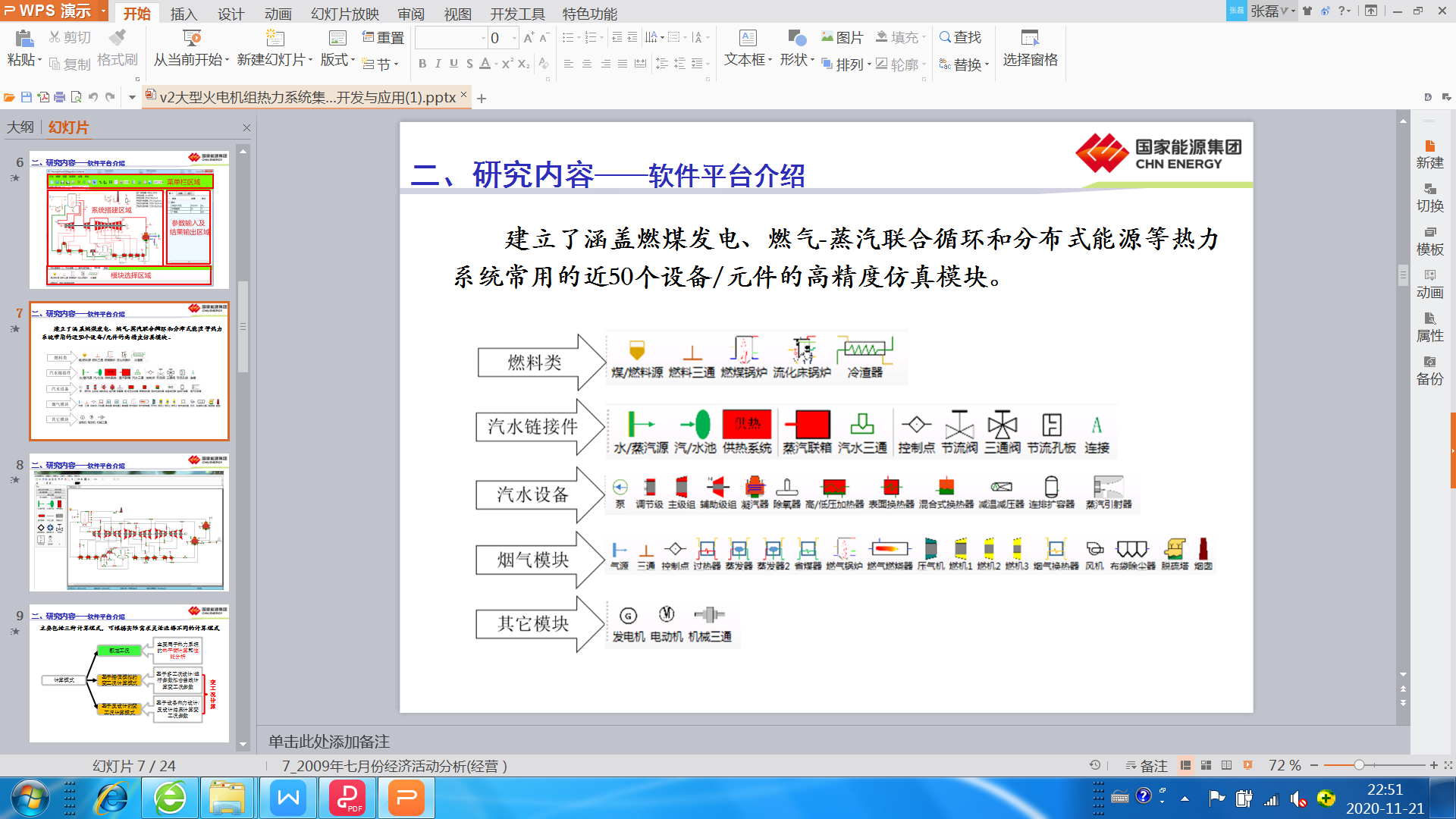The height and width of the screenshot is (819, 1456).
Task: Insert a picture via 图片 button
Action: click(x=843, y=37)
